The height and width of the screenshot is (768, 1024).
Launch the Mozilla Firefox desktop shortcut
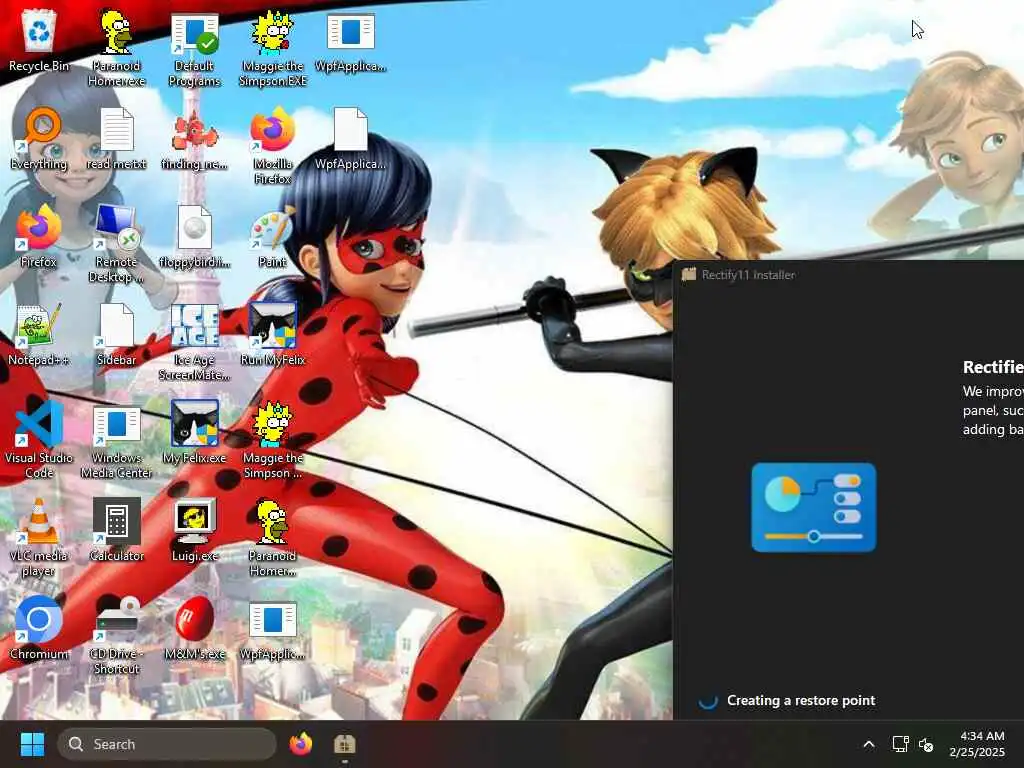[x=272, y=146]
